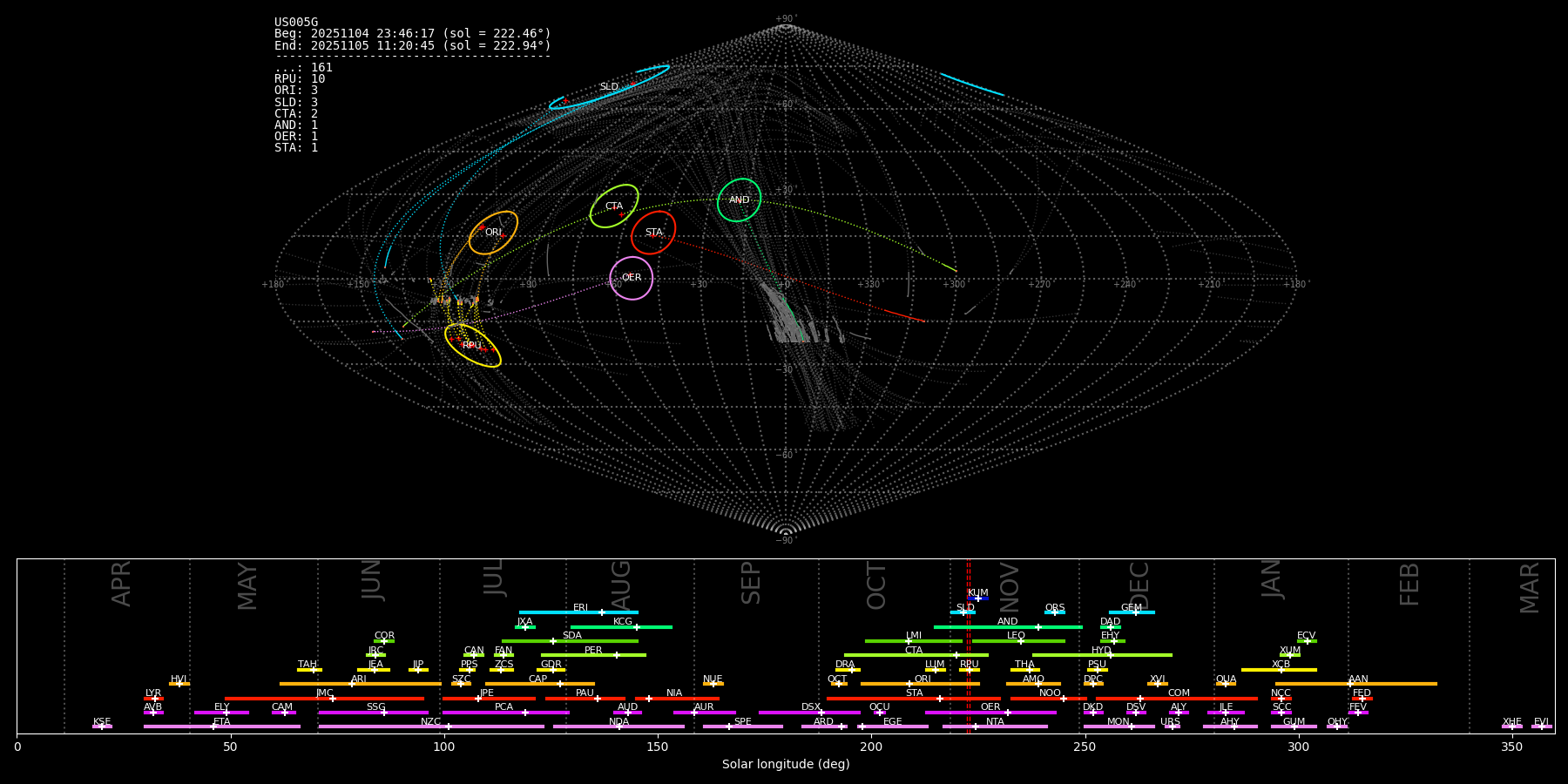Click the +90° label at map top
The image size is (1568, 784).
786,19
